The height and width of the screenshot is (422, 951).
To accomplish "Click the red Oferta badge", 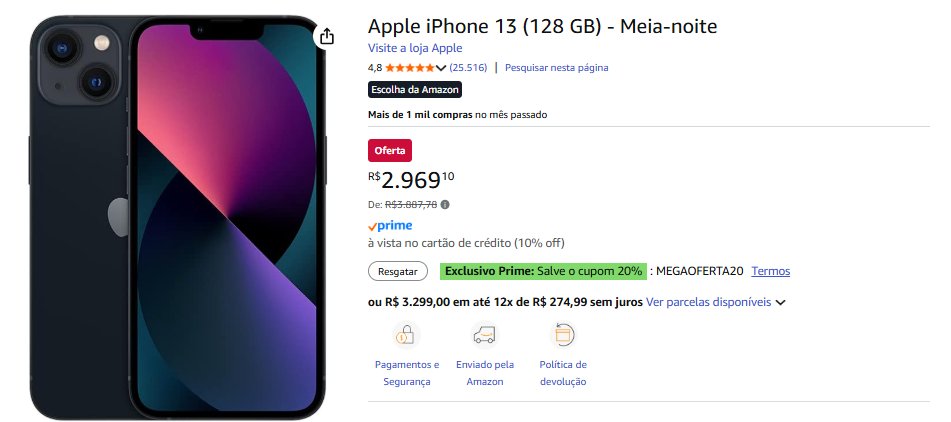I will coord(390,151).
